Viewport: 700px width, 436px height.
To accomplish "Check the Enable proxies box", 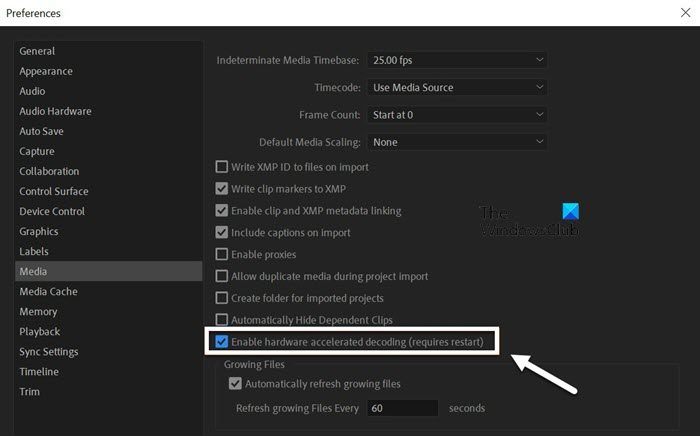I will click(221, 254).
